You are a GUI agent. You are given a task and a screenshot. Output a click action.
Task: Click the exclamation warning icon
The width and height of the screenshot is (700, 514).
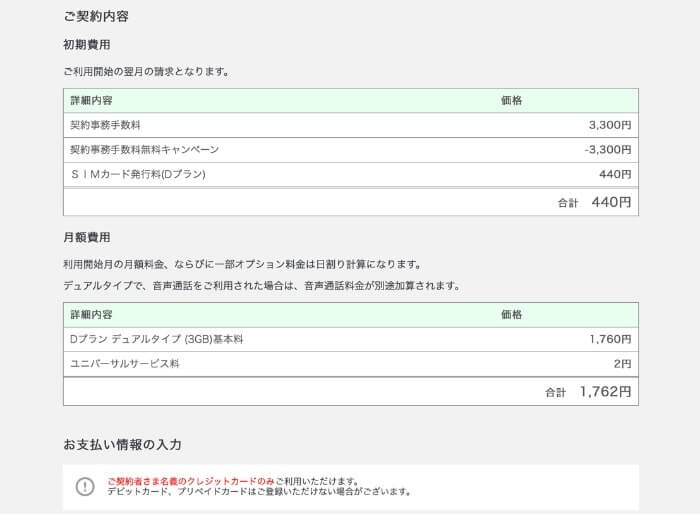(x=85, y=486)
